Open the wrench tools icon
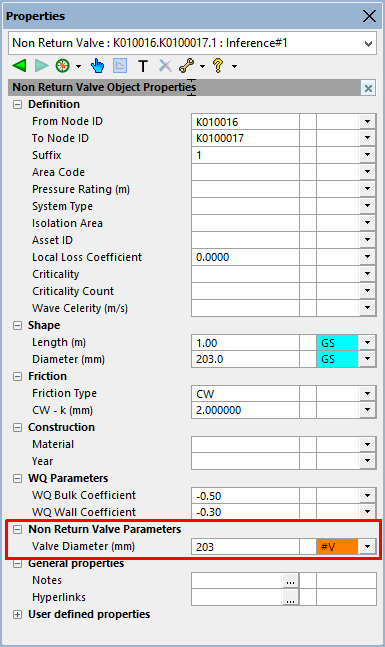 point(187,66)
